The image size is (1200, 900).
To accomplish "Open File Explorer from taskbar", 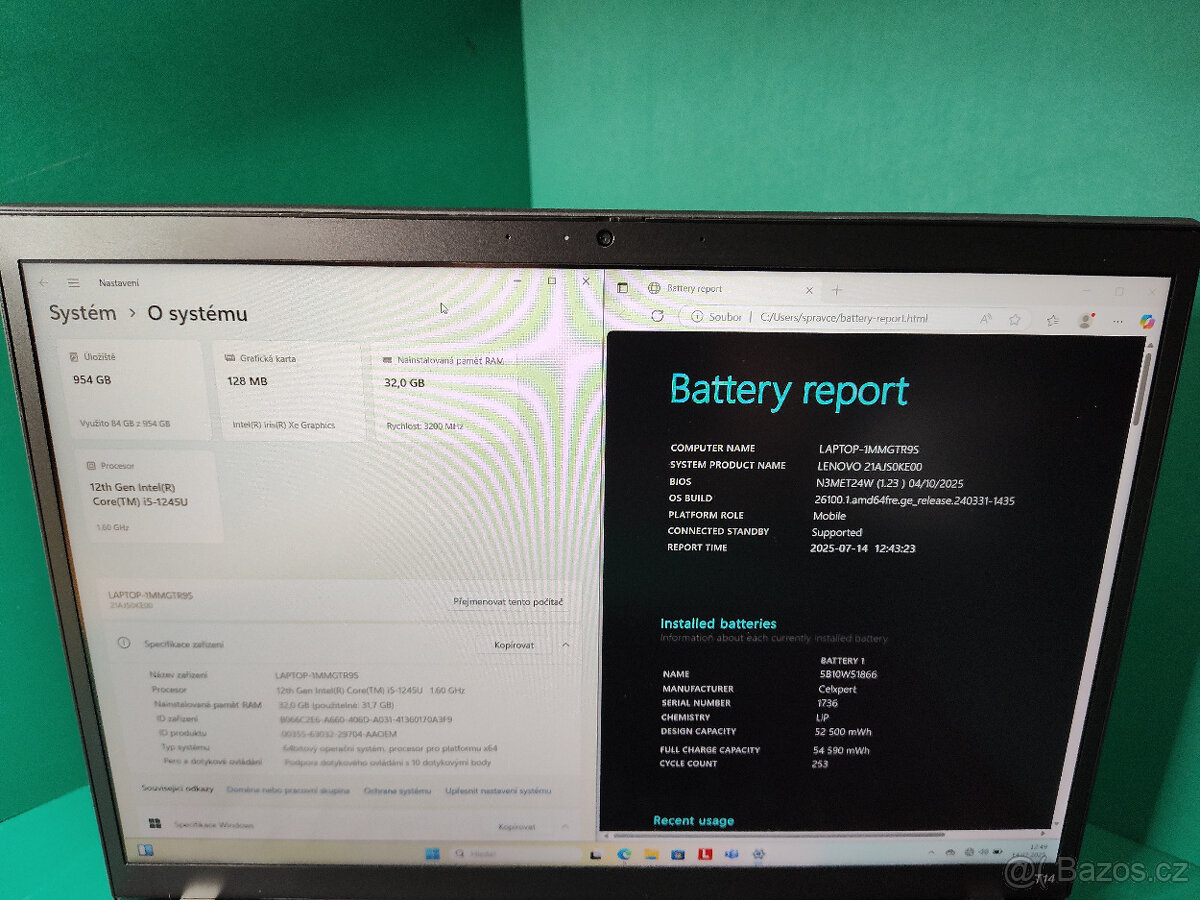I will (x=651, y=854).
